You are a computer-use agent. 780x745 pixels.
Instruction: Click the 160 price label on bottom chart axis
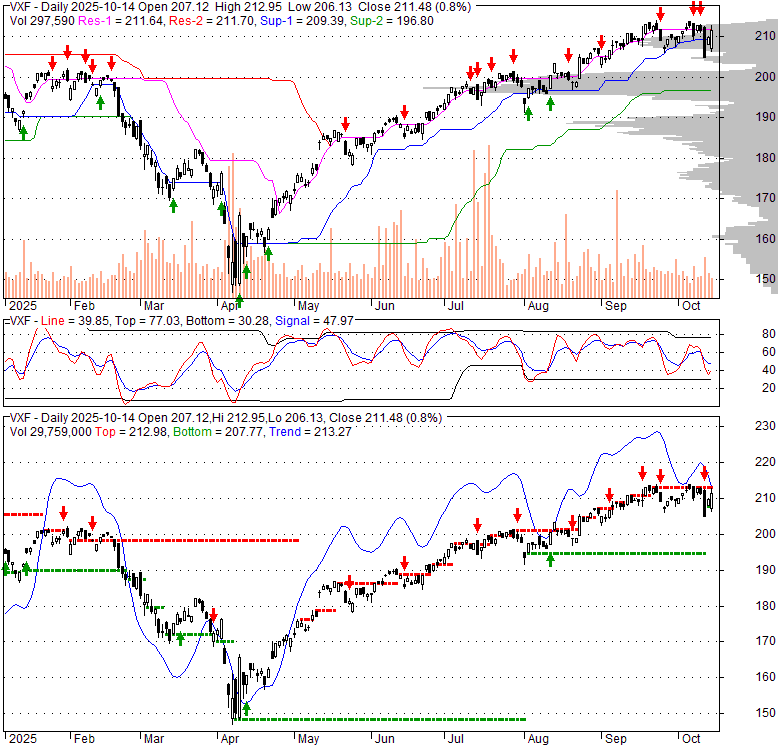[x=765, y=677]
